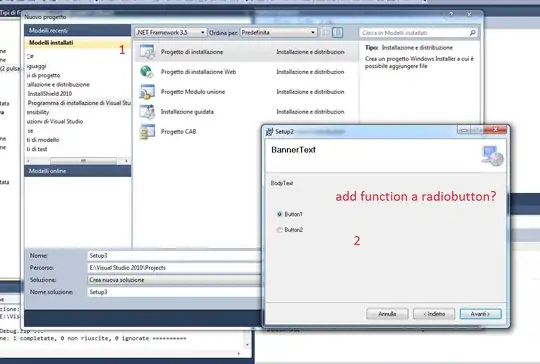Click Annulla in Setup2 dialog
Image resolution: width=540 pixels, height=364 pixels.
[x=387, y=314]
